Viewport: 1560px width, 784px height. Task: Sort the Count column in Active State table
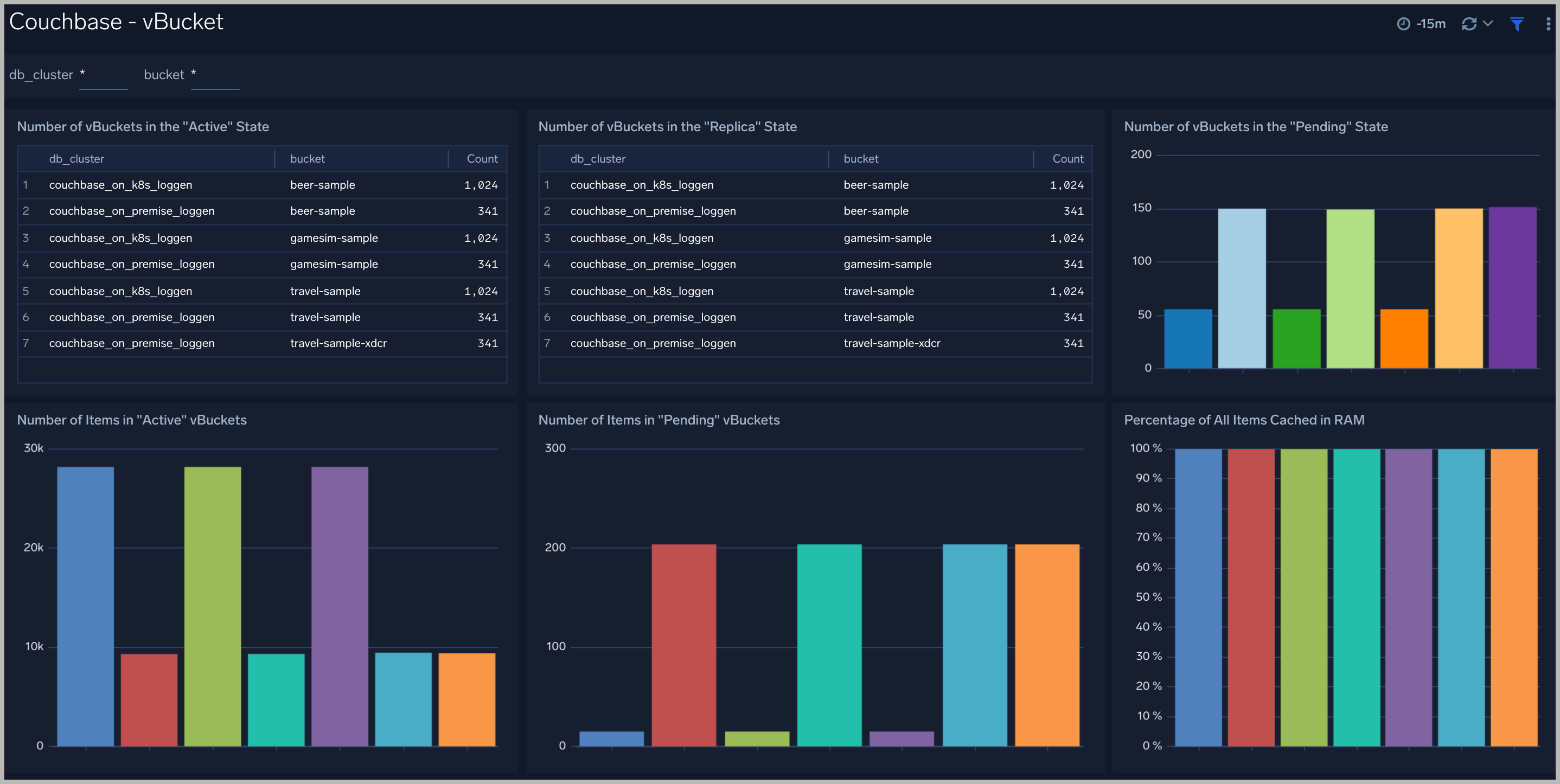coord(482,159)
